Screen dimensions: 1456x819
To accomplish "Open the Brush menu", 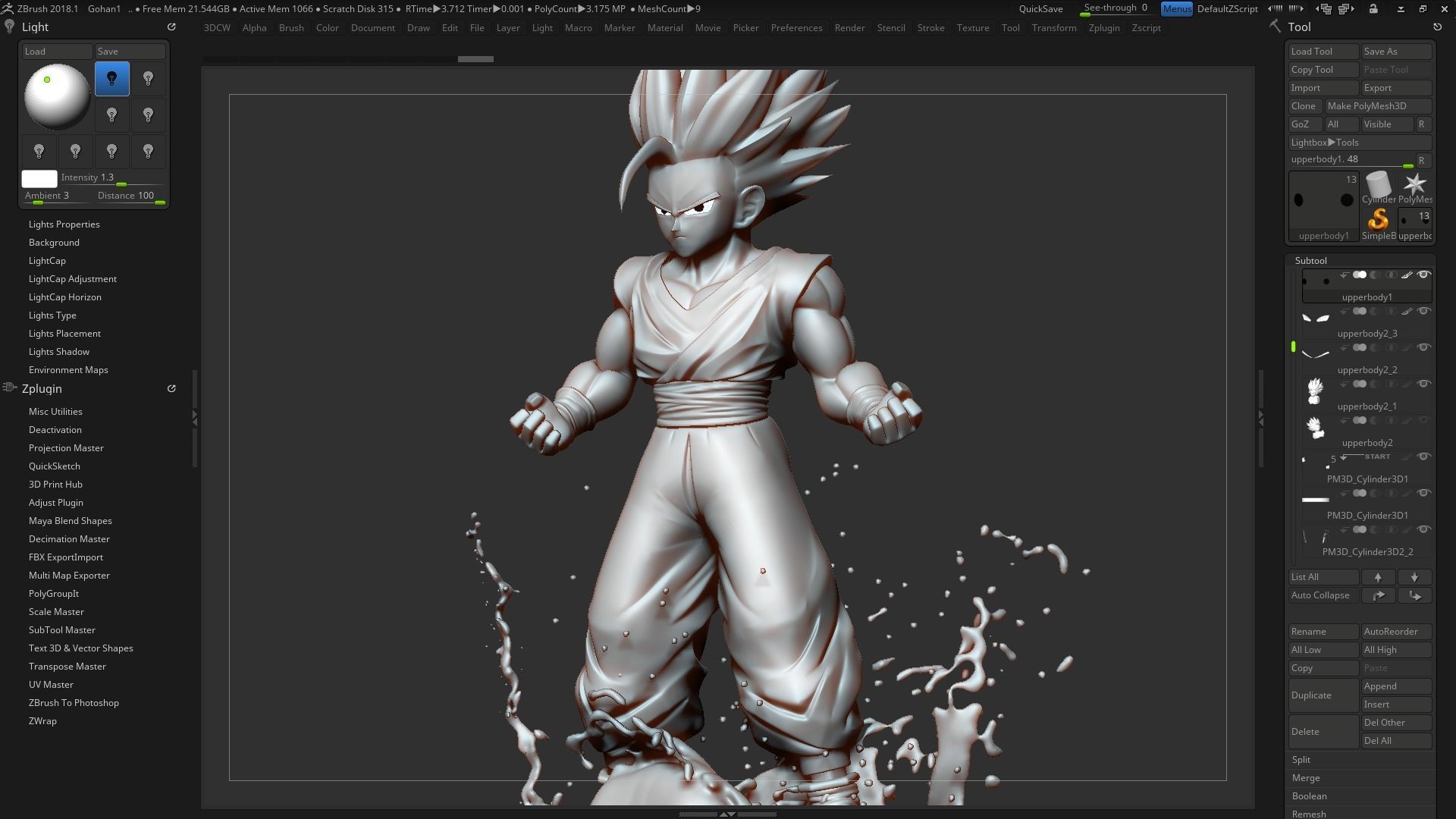I will pos(291,28).
